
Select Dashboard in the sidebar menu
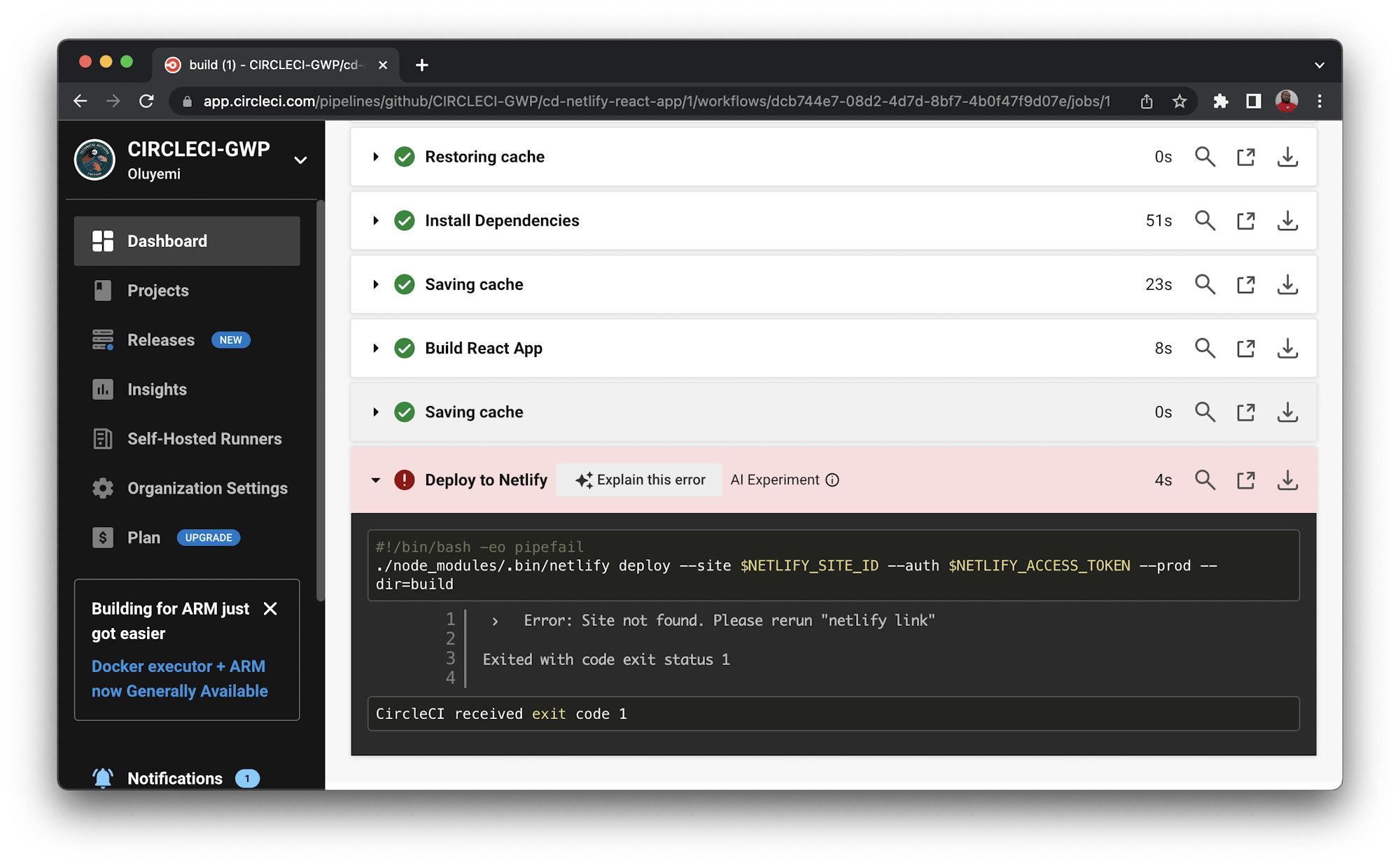coord(167,241)
